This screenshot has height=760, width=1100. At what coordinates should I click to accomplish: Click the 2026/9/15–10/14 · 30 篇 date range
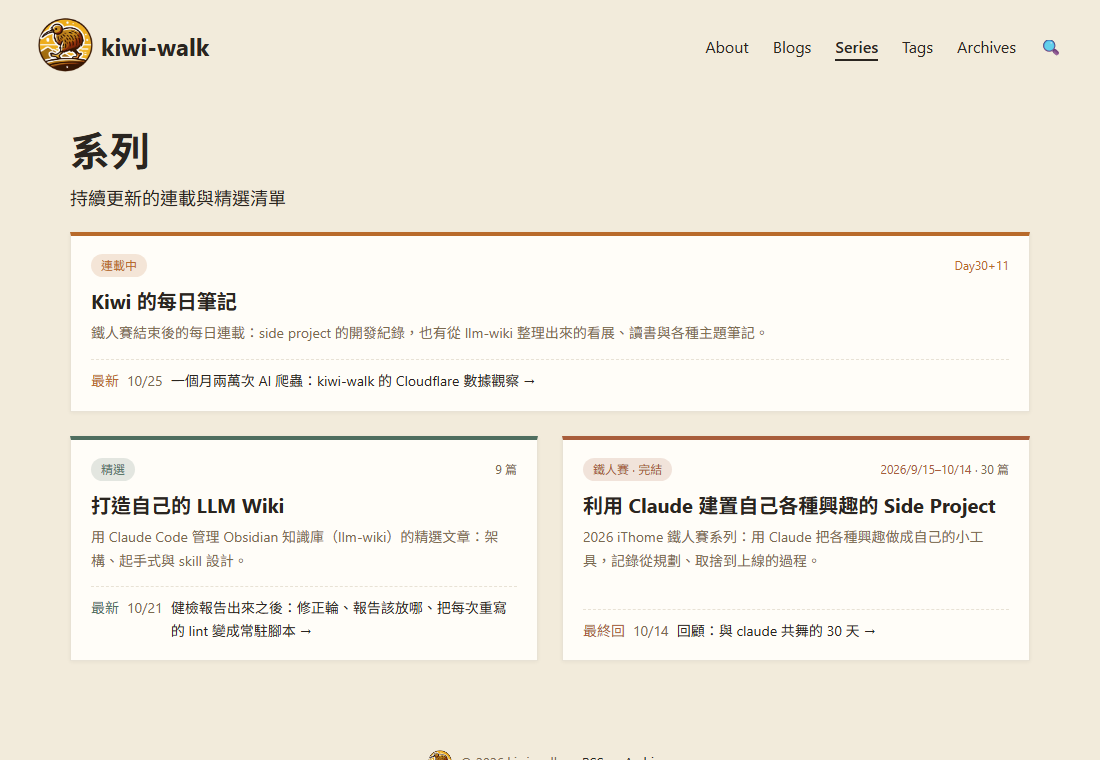(944, 469)
